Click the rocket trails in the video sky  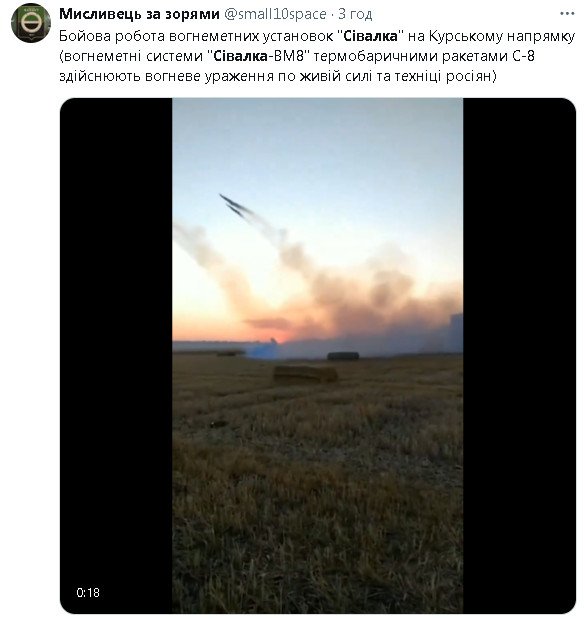237,205
